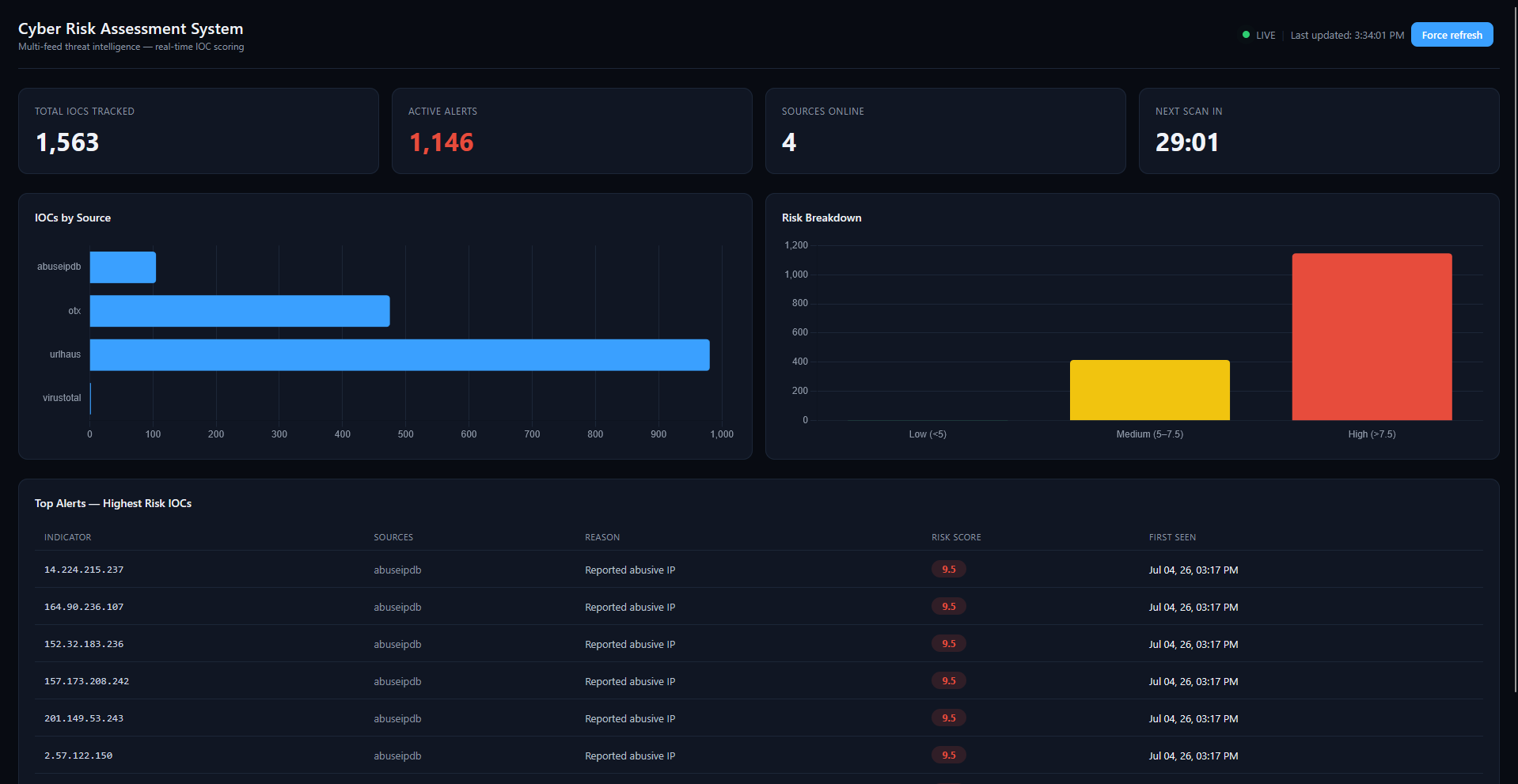Select the abuseipdb bar in IOCs chart

[x=123, y=267]
